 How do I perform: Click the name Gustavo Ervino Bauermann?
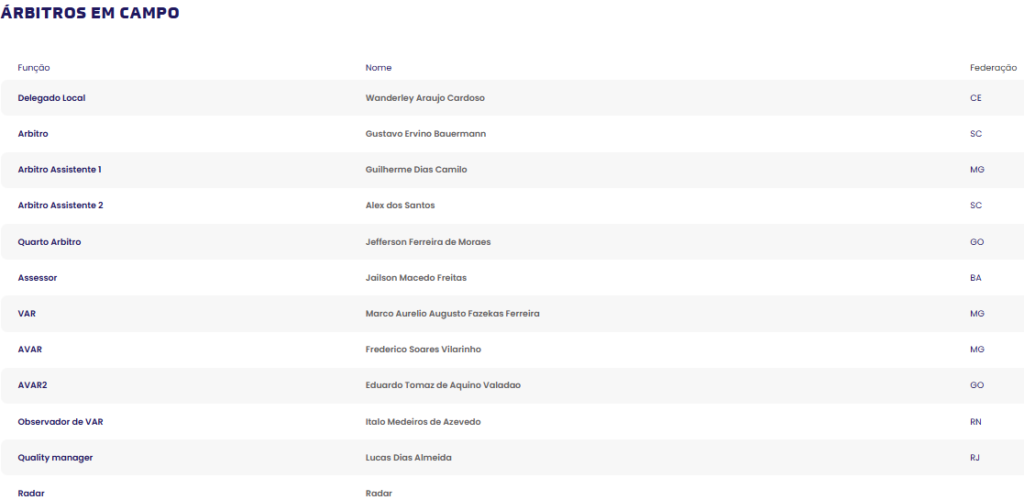426,134
